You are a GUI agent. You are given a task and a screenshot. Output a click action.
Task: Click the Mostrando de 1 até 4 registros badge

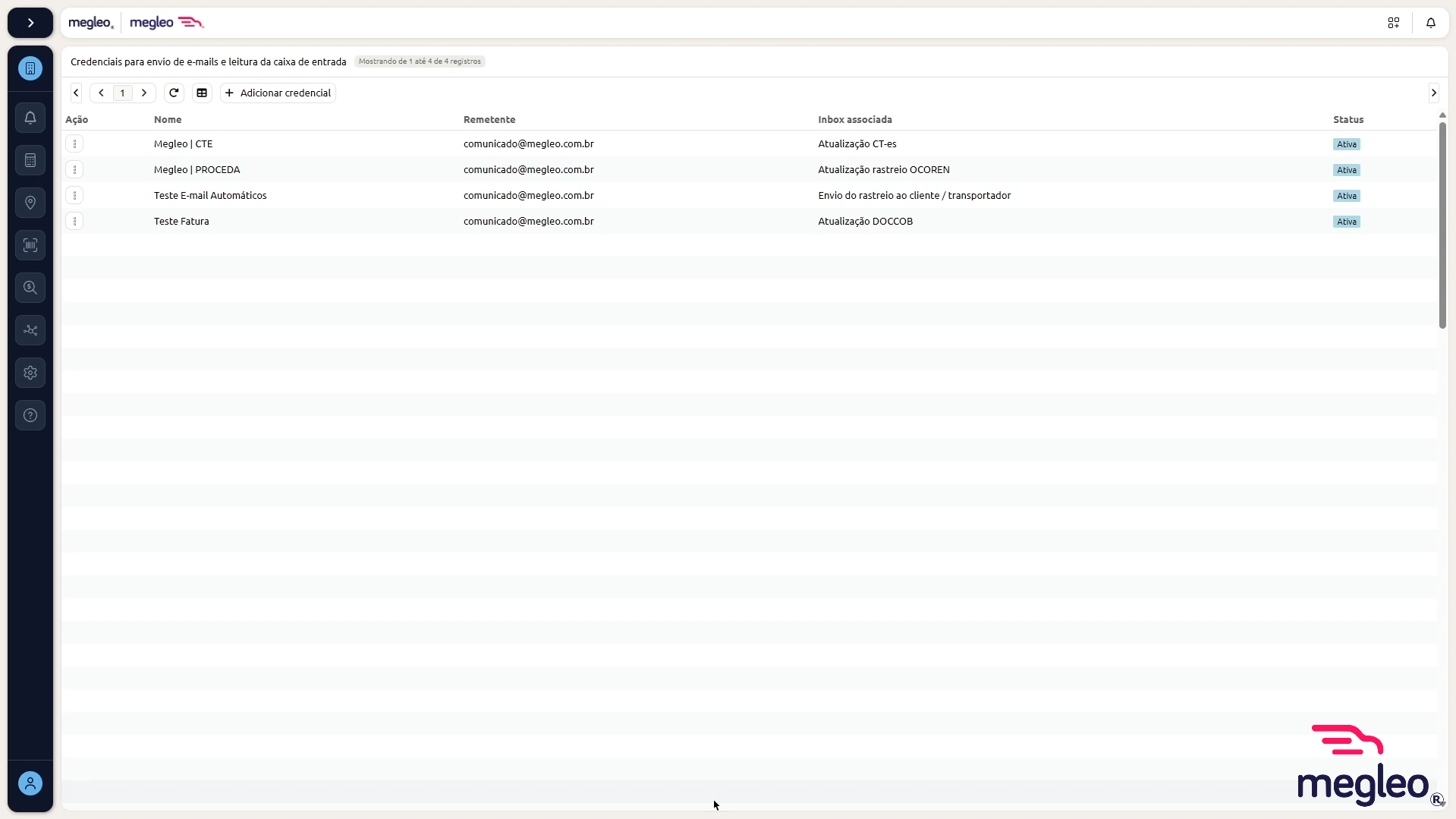click(x=420, y=61)
